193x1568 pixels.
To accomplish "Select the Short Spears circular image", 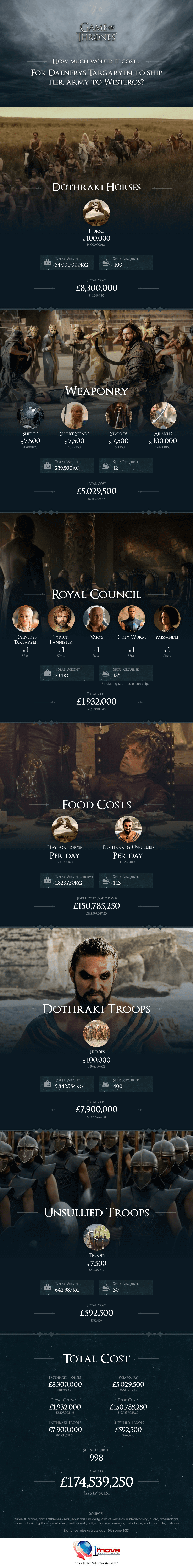I will click(x=74, y=415).
